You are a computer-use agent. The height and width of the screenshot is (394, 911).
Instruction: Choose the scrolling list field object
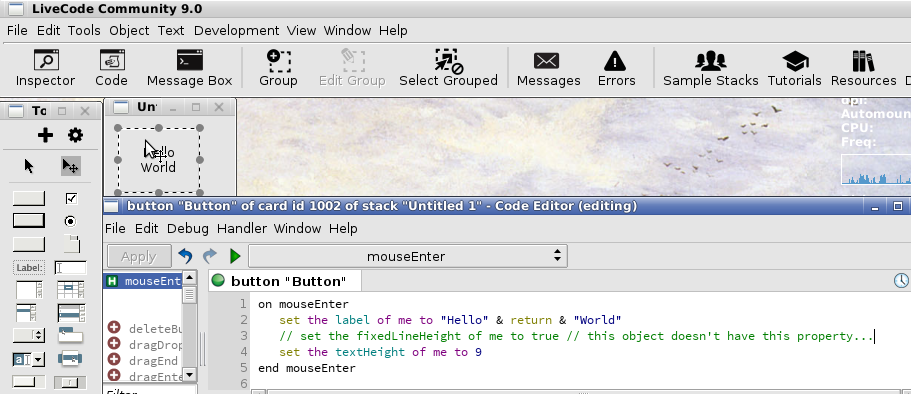27,313
